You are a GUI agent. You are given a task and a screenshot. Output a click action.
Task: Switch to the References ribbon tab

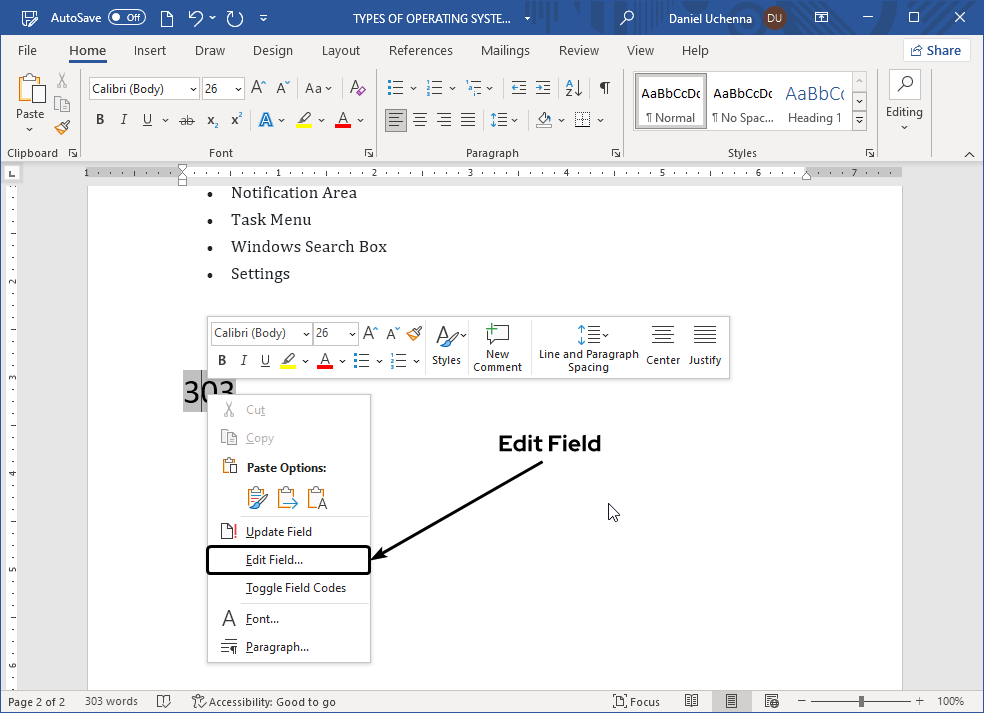click(x=420, y=50)
